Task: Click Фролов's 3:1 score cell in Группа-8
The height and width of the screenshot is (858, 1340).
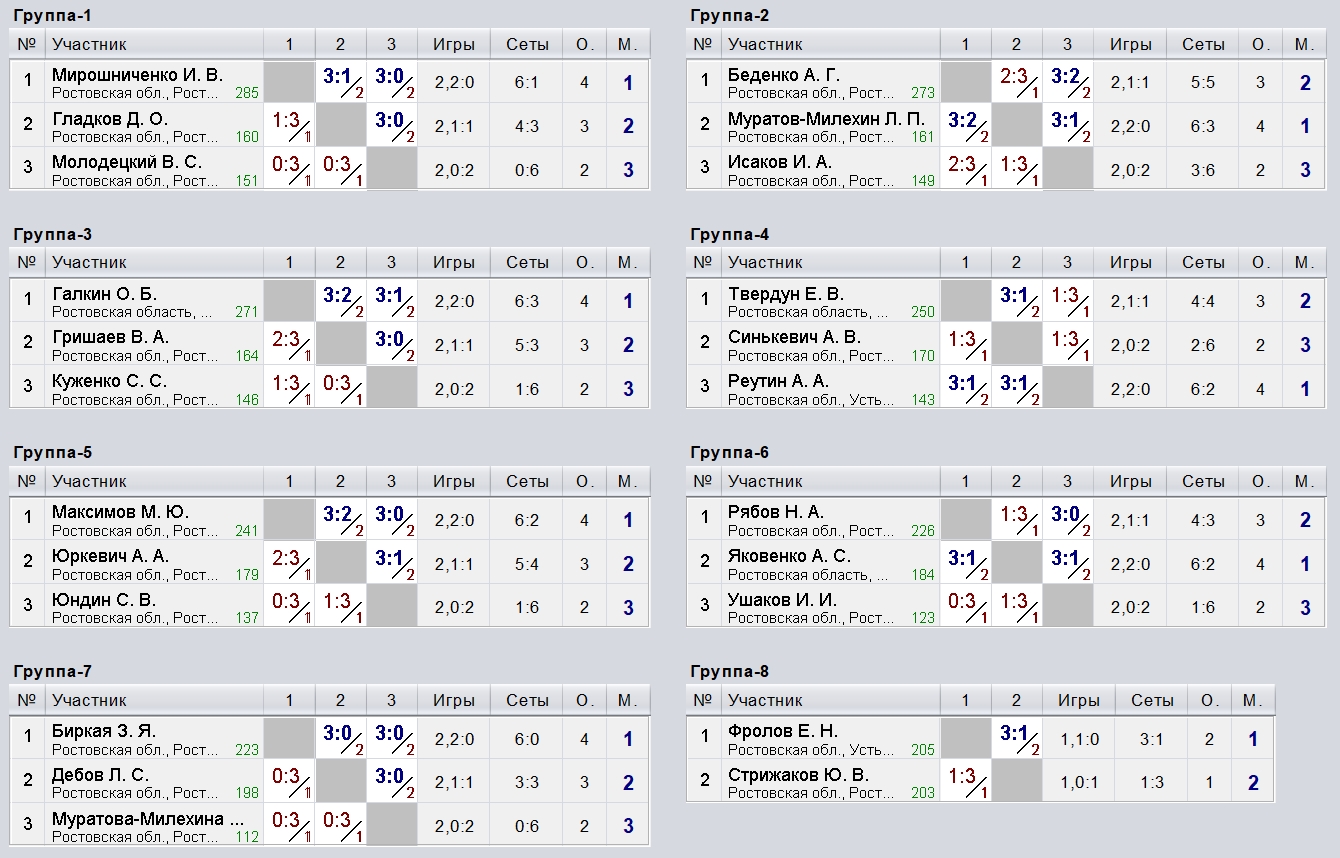Action: (x=1016, y=737)
